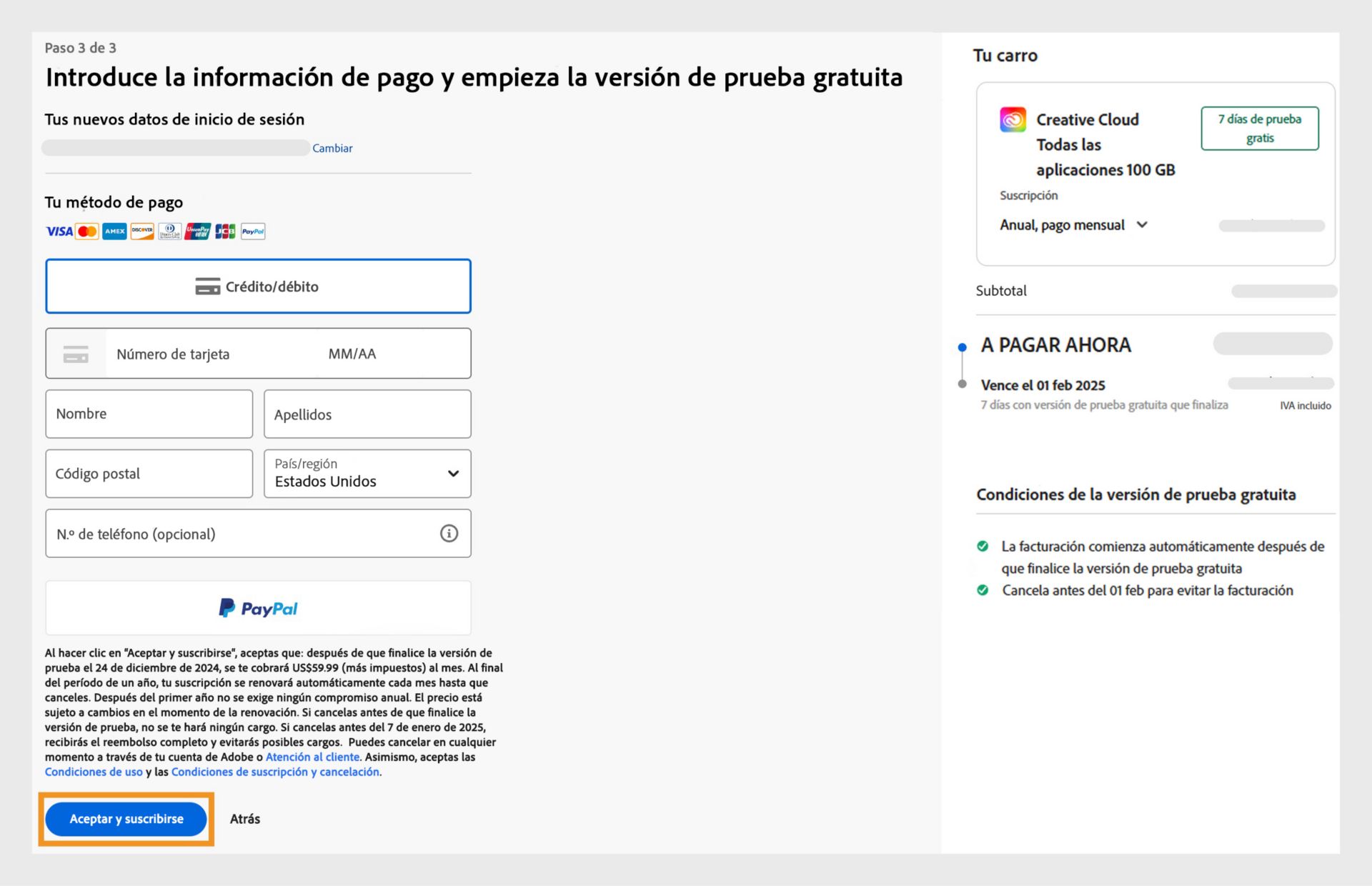The height and width of the screenshot is (886, 1372).
Task: Click into the Nombre field
Action: coord(149,414)
